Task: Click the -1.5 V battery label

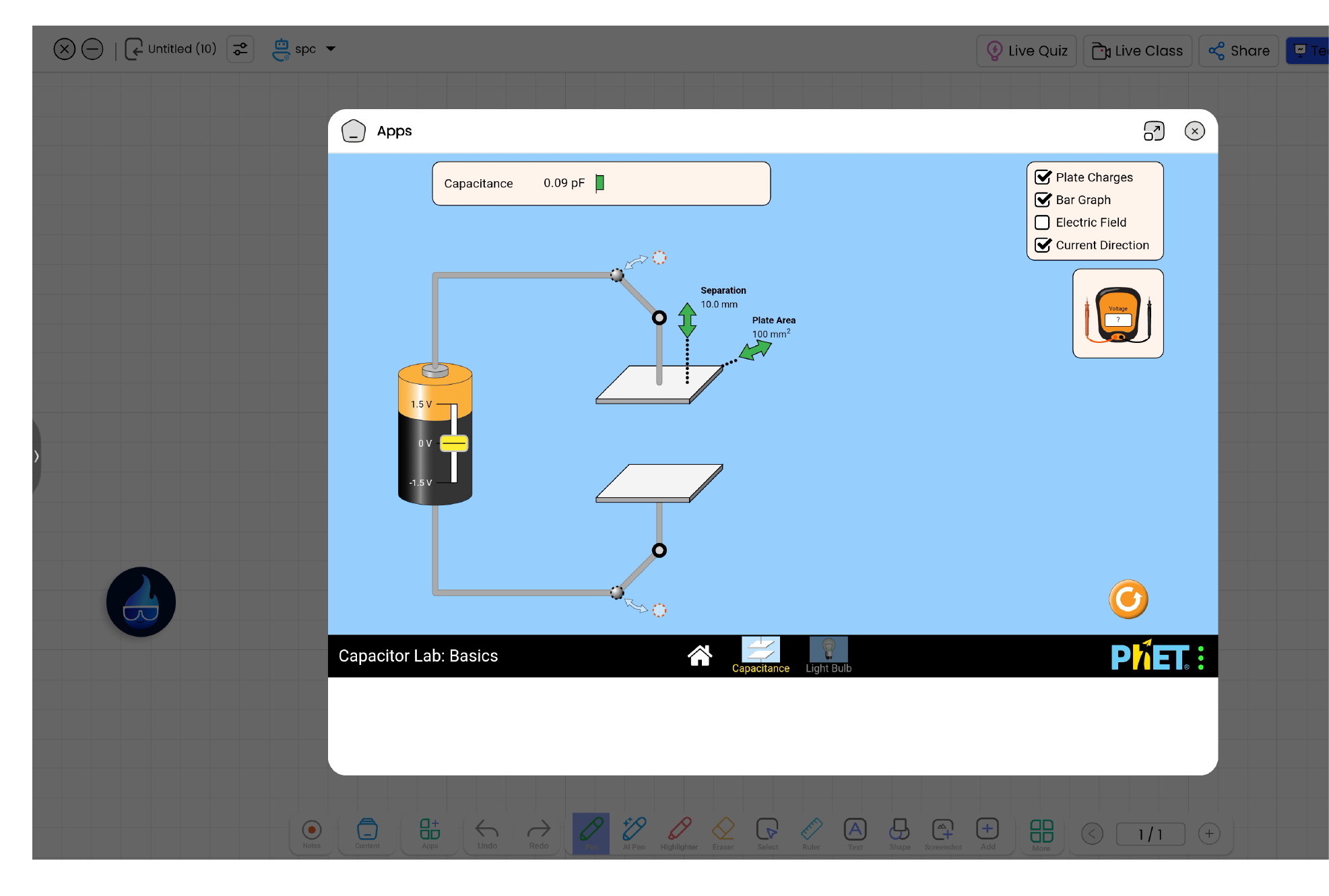Action: 420,483
